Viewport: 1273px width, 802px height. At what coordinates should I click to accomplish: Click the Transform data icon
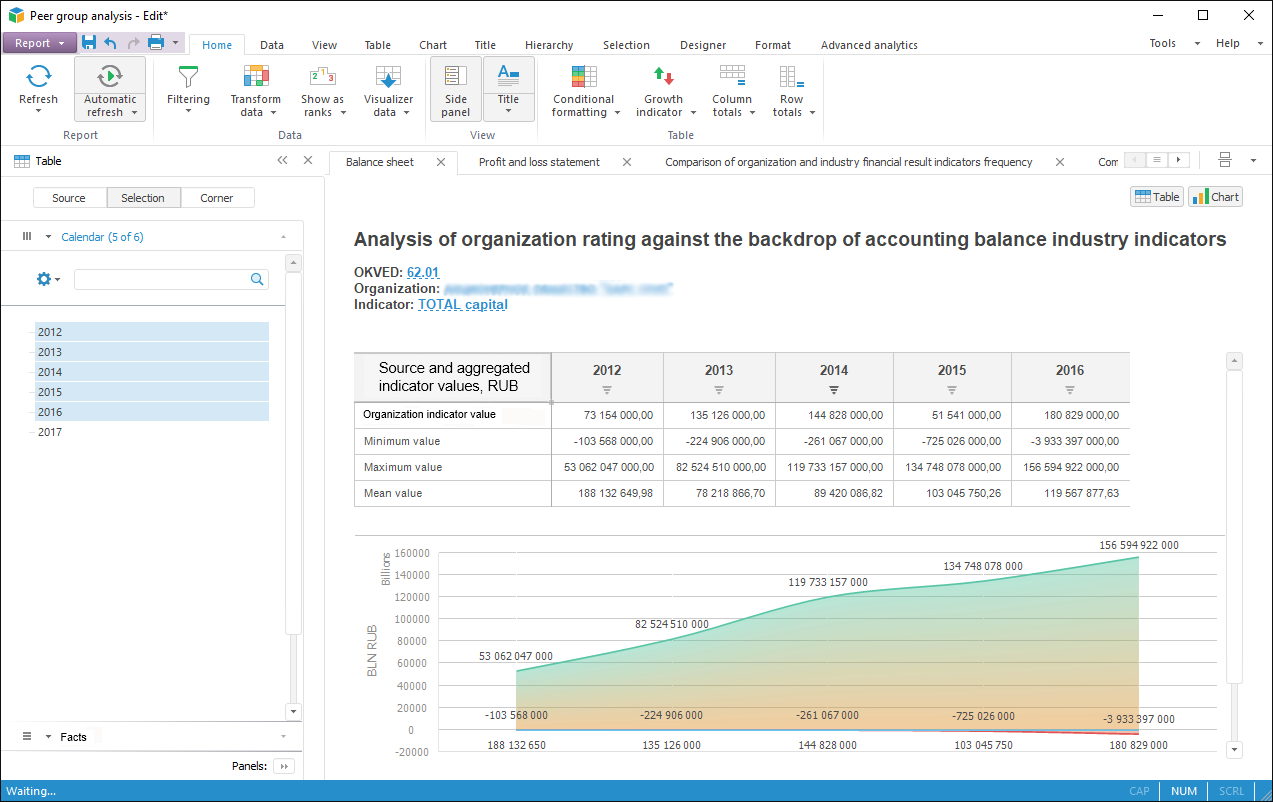point(256,78)
